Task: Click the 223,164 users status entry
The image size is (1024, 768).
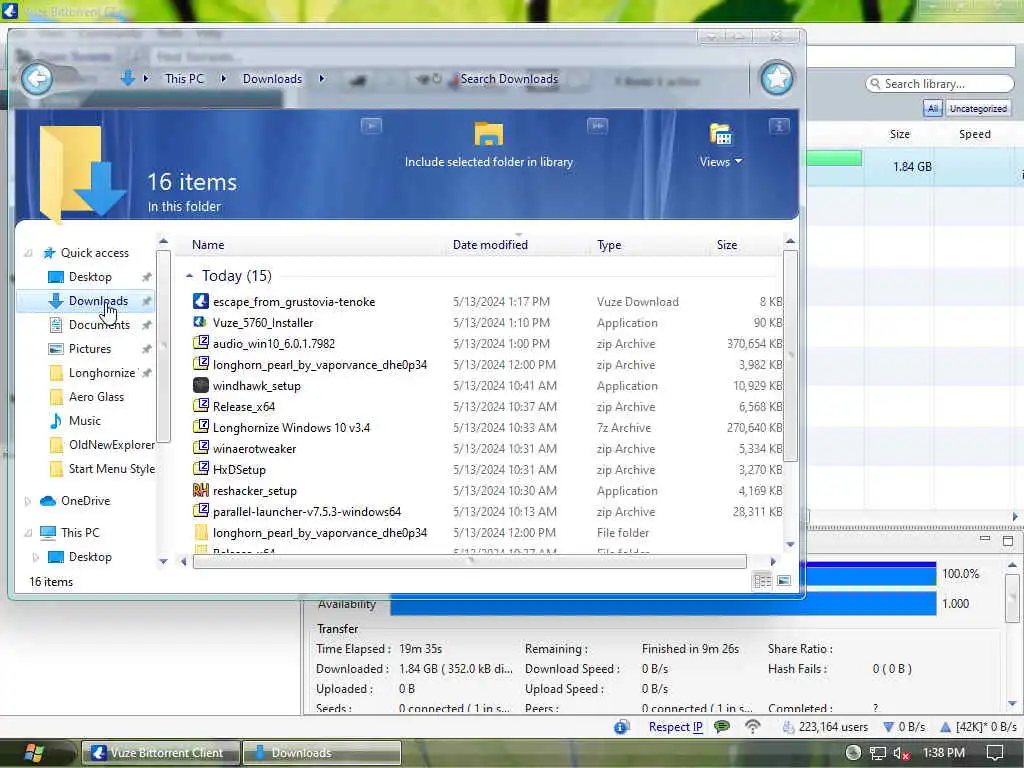Action: coord(825,727)
